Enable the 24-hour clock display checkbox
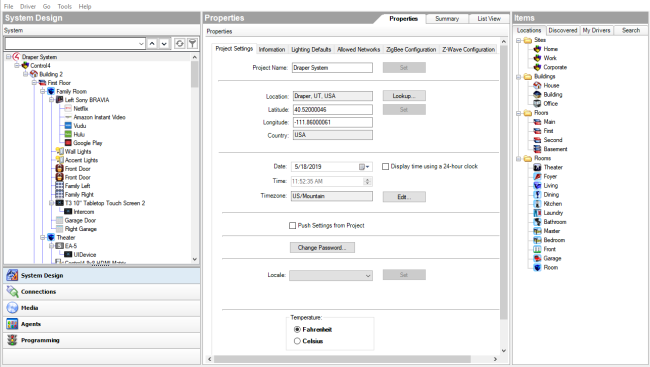 [x=386, y=166]
